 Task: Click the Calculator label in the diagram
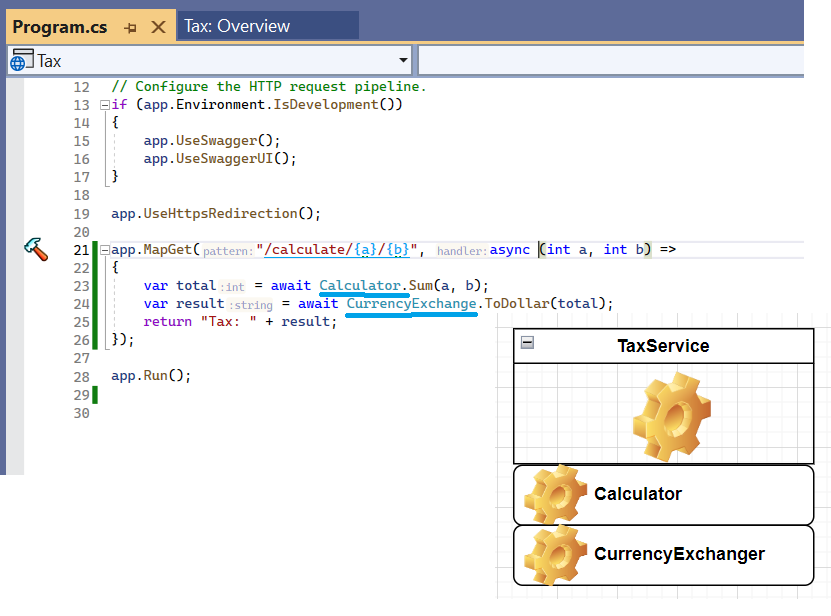(637, 494)
